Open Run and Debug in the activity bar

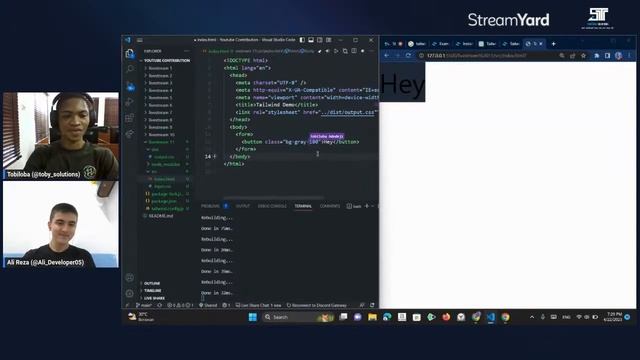coord(130,102)
